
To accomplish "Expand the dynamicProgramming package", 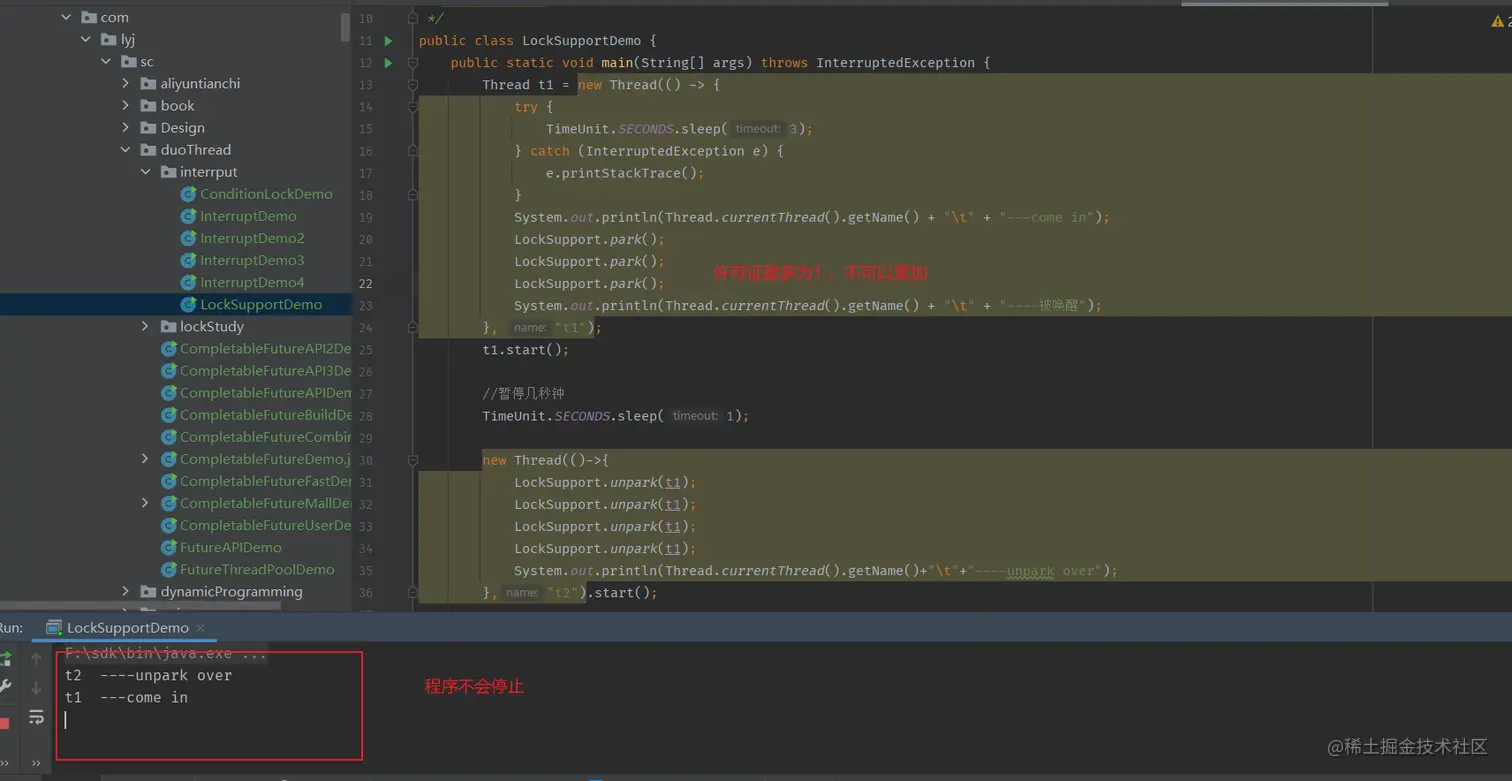I will [x=126, y=592].
